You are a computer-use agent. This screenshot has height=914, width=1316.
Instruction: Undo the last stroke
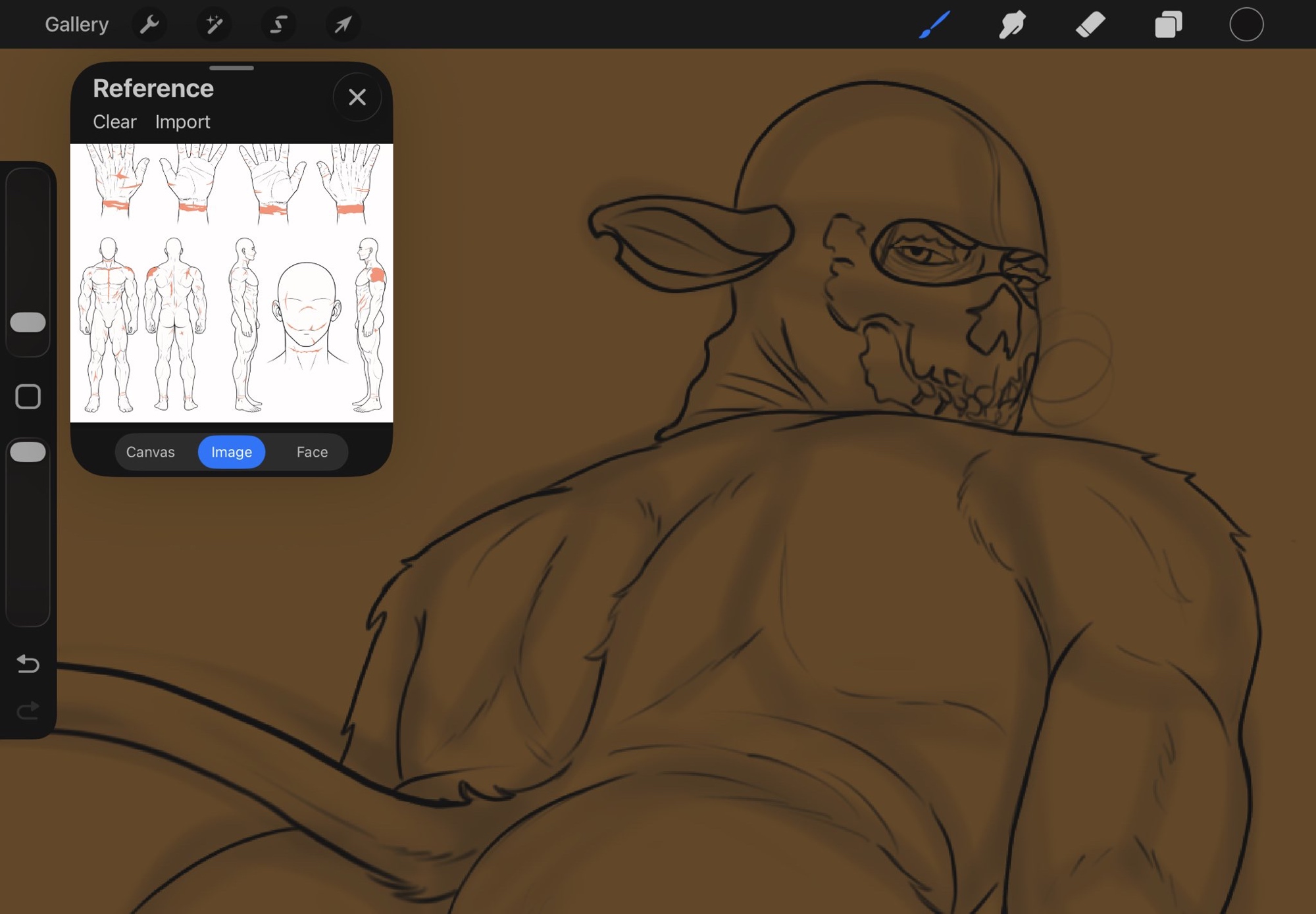[28, 663]
